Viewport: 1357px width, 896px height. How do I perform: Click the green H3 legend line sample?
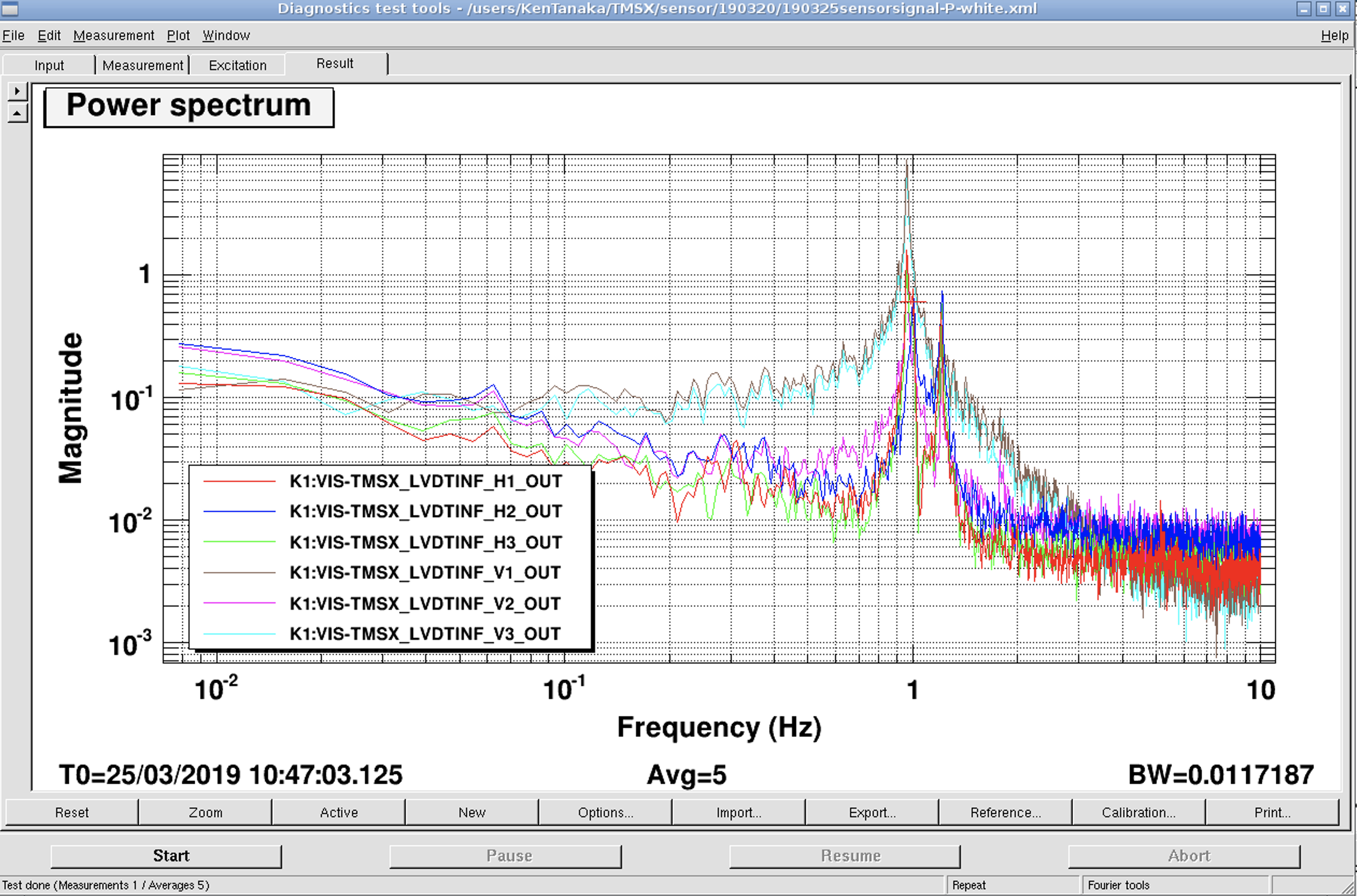tap(239, 542)
